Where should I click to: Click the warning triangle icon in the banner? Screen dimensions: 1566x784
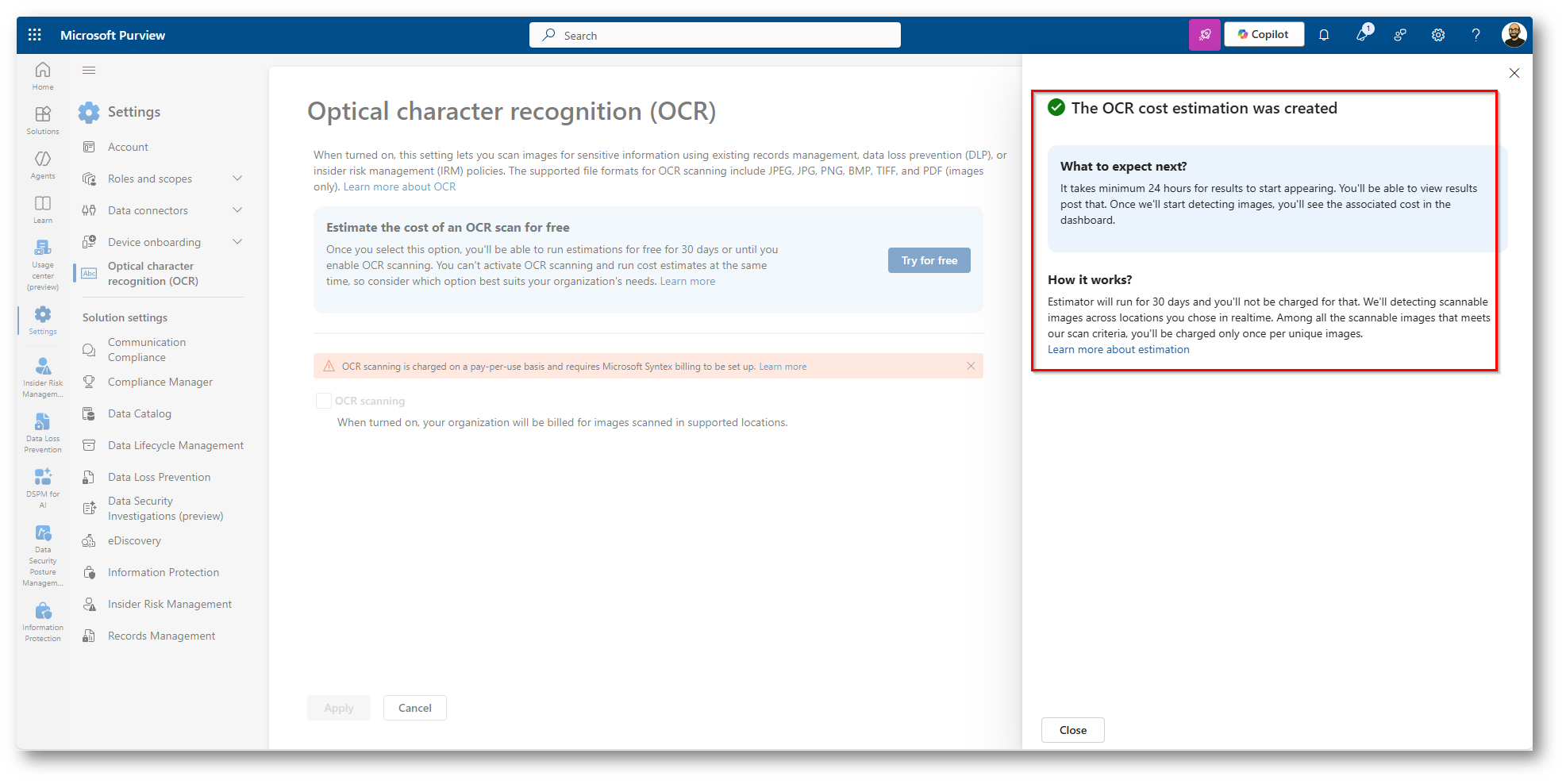tap(329, 366)
